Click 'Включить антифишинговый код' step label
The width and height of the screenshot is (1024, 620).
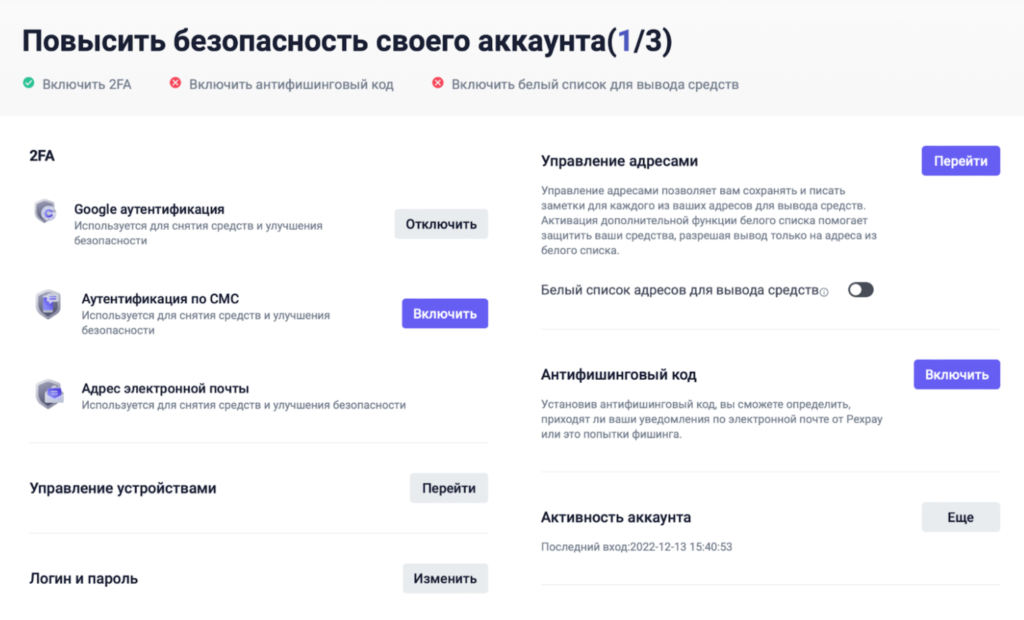[291, 85]
